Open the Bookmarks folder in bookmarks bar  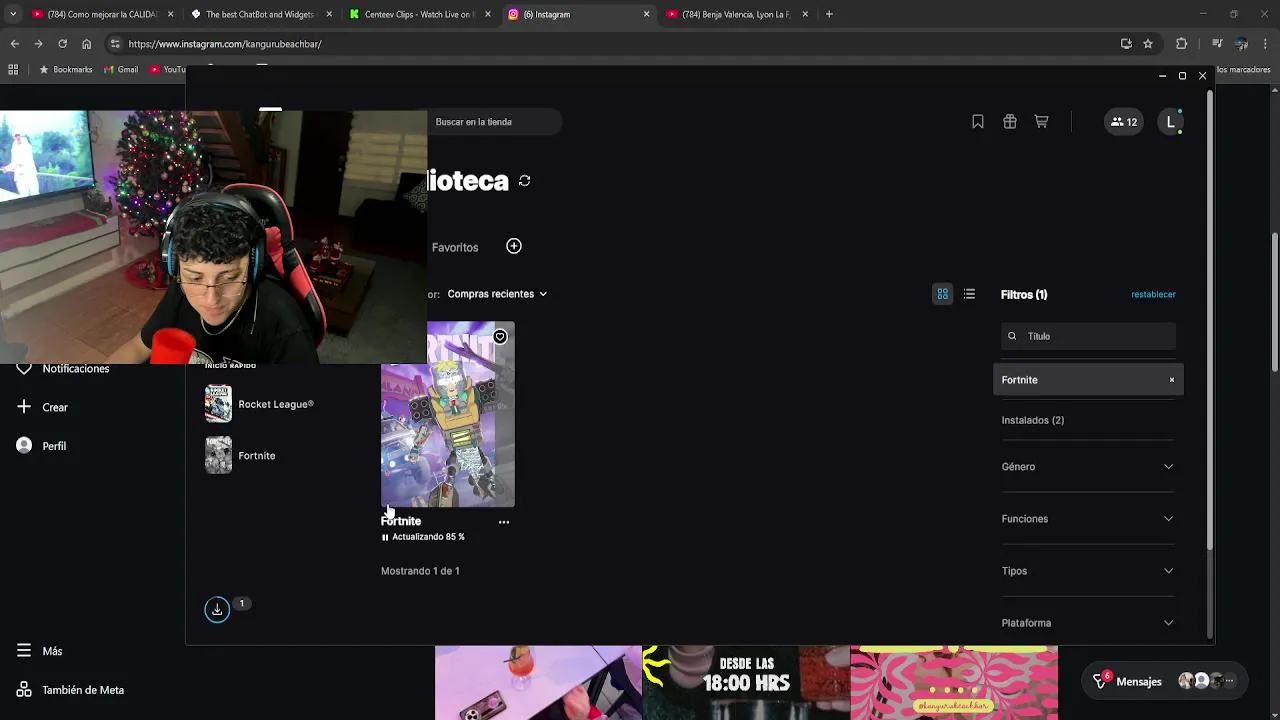[x=65, y=70]
